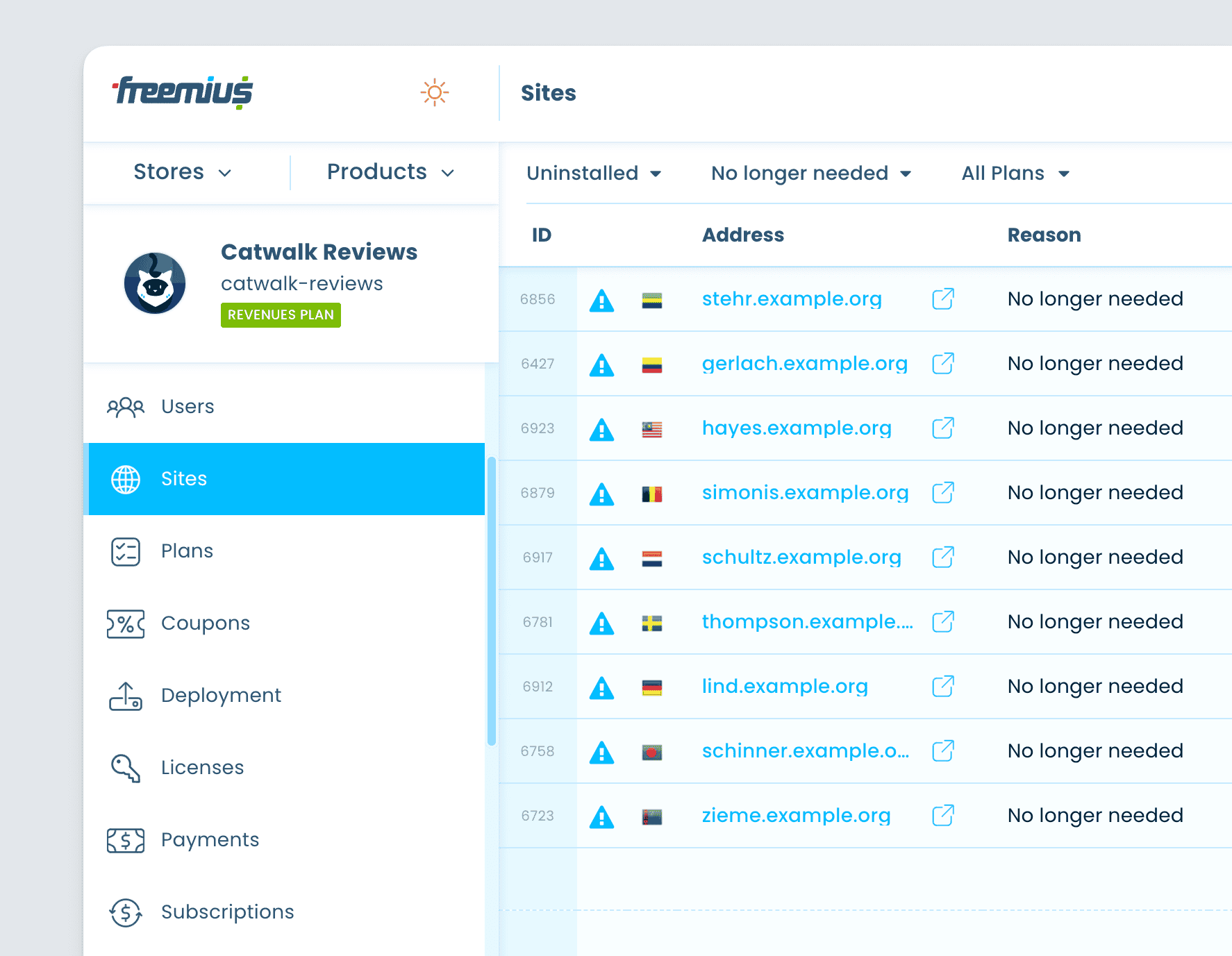The width and height of the screenshot is (1232, 956).
Task: Click the warning triangle for site 6917
Action: (x=601, y=559)
